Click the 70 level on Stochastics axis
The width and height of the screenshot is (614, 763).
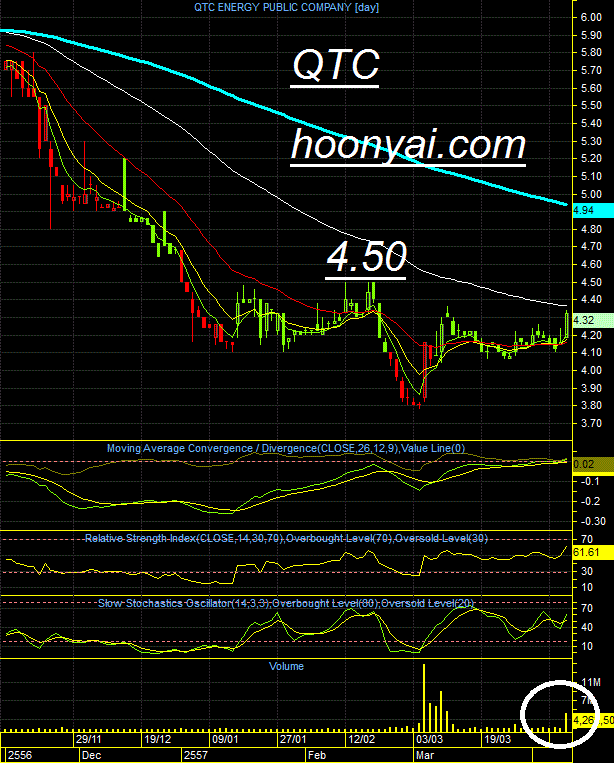coord(587,609)
